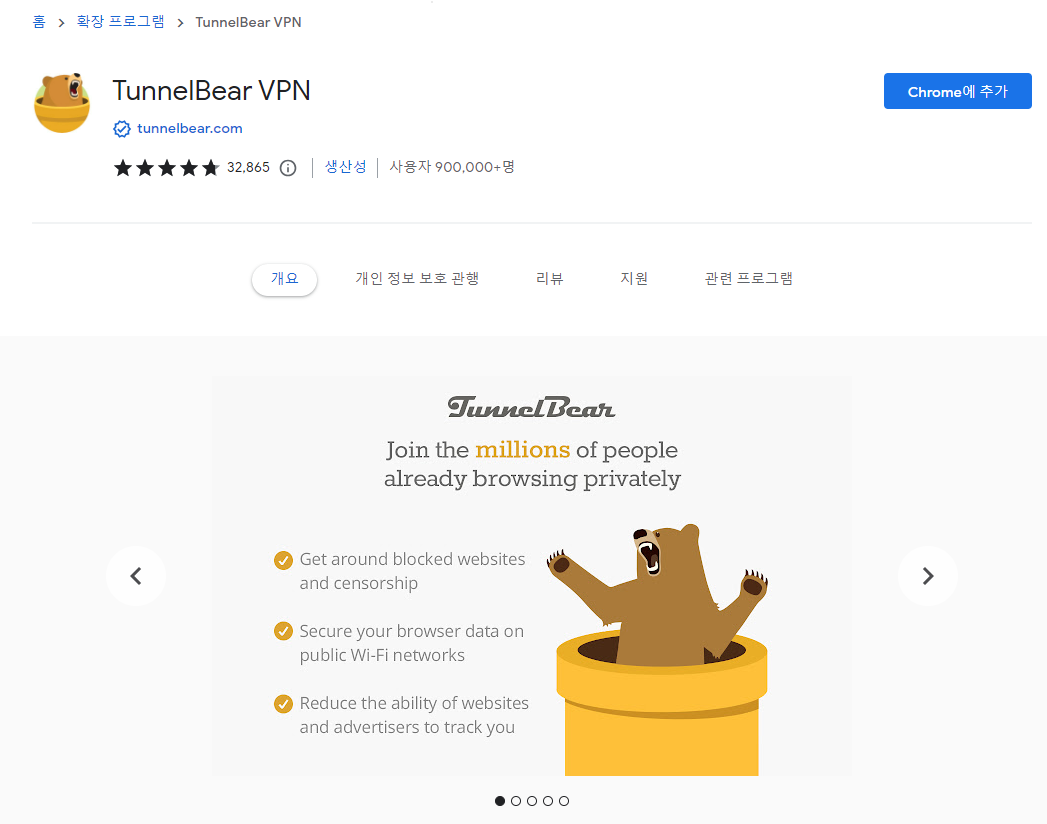Screen dimensions: 1047x824
Task: Select the second carousel dot
Action: tap(515, 801)
